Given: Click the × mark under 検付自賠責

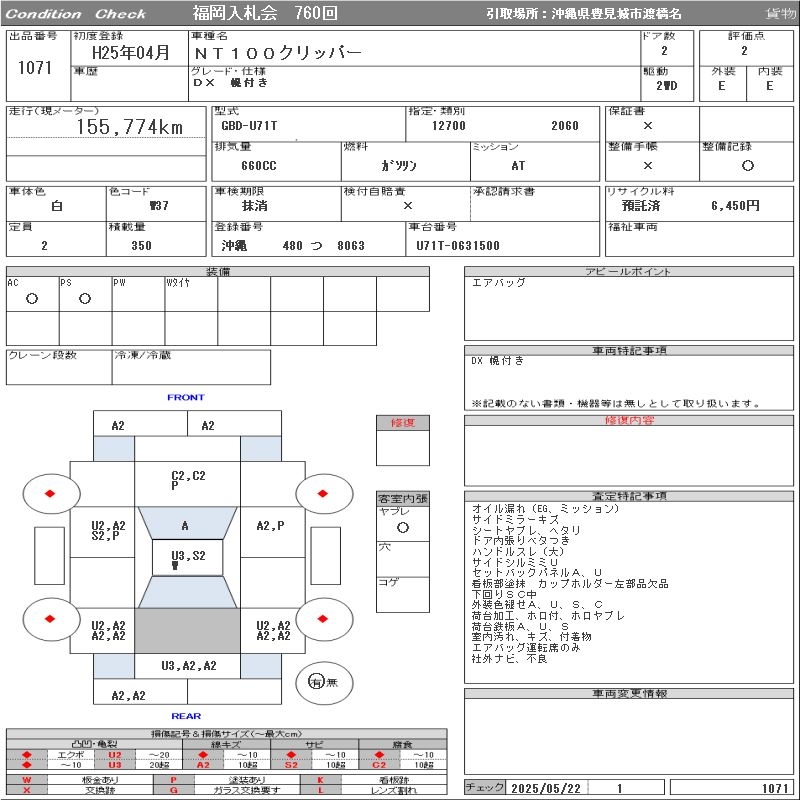Looking at the screenshot, I should (x=408, y=206).
